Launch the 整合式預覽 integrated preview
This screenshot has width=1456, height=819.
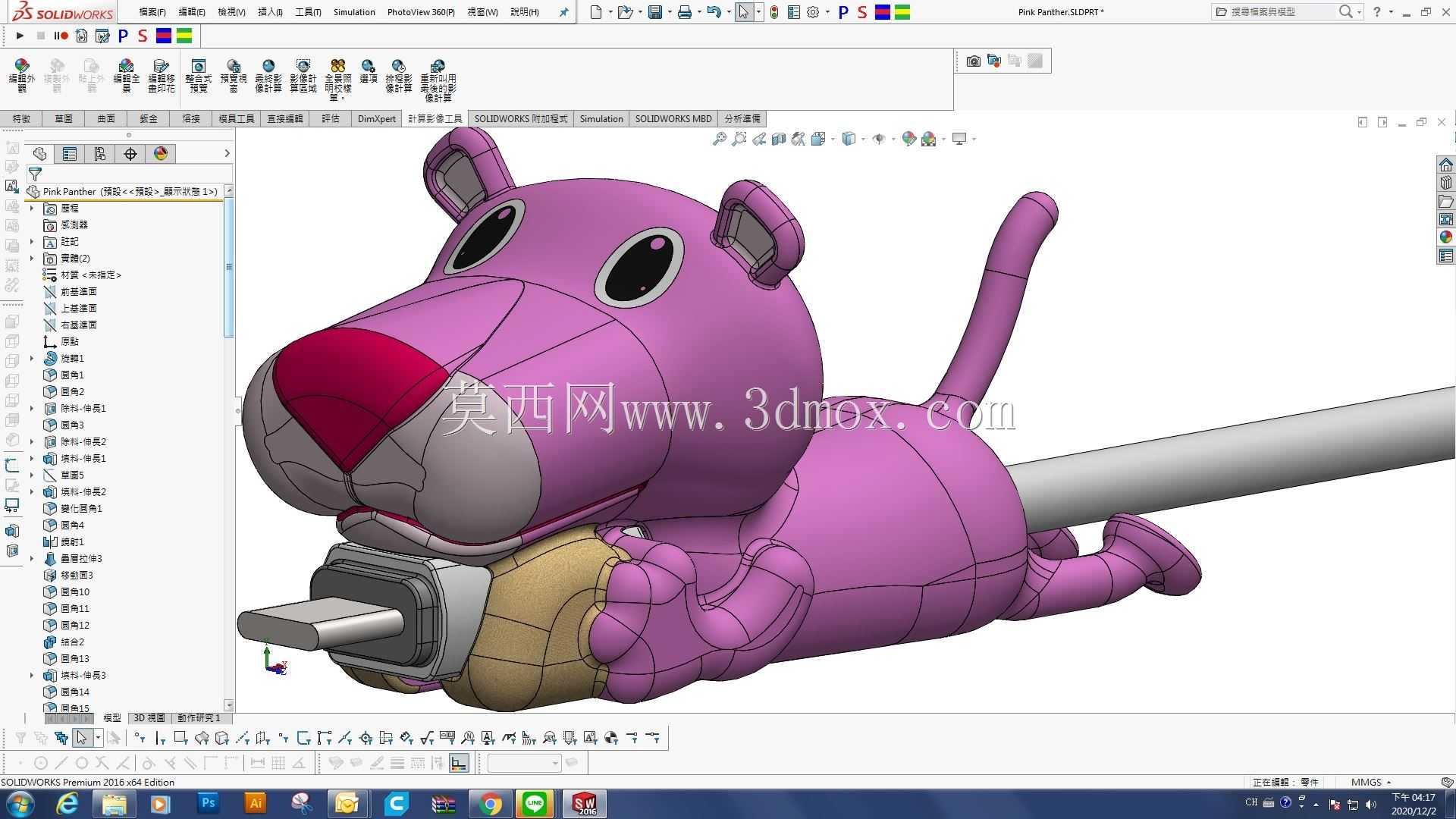[x=198, y=76]
